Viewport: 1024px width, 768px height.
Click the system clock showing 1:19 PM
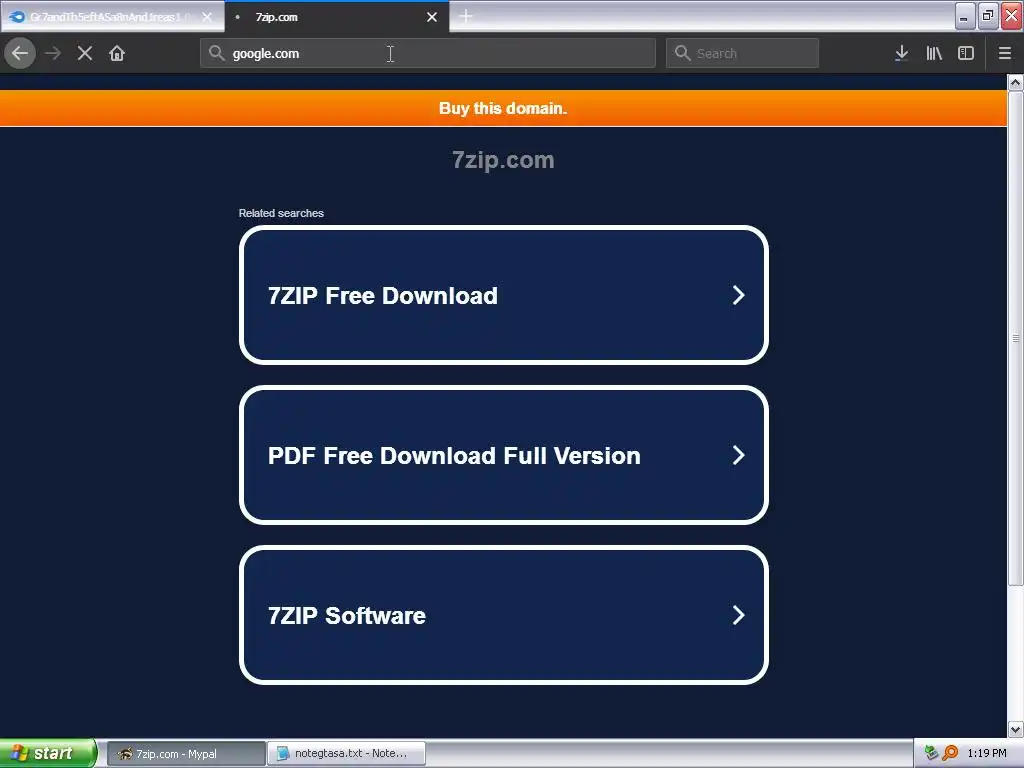tap(987, 753)
